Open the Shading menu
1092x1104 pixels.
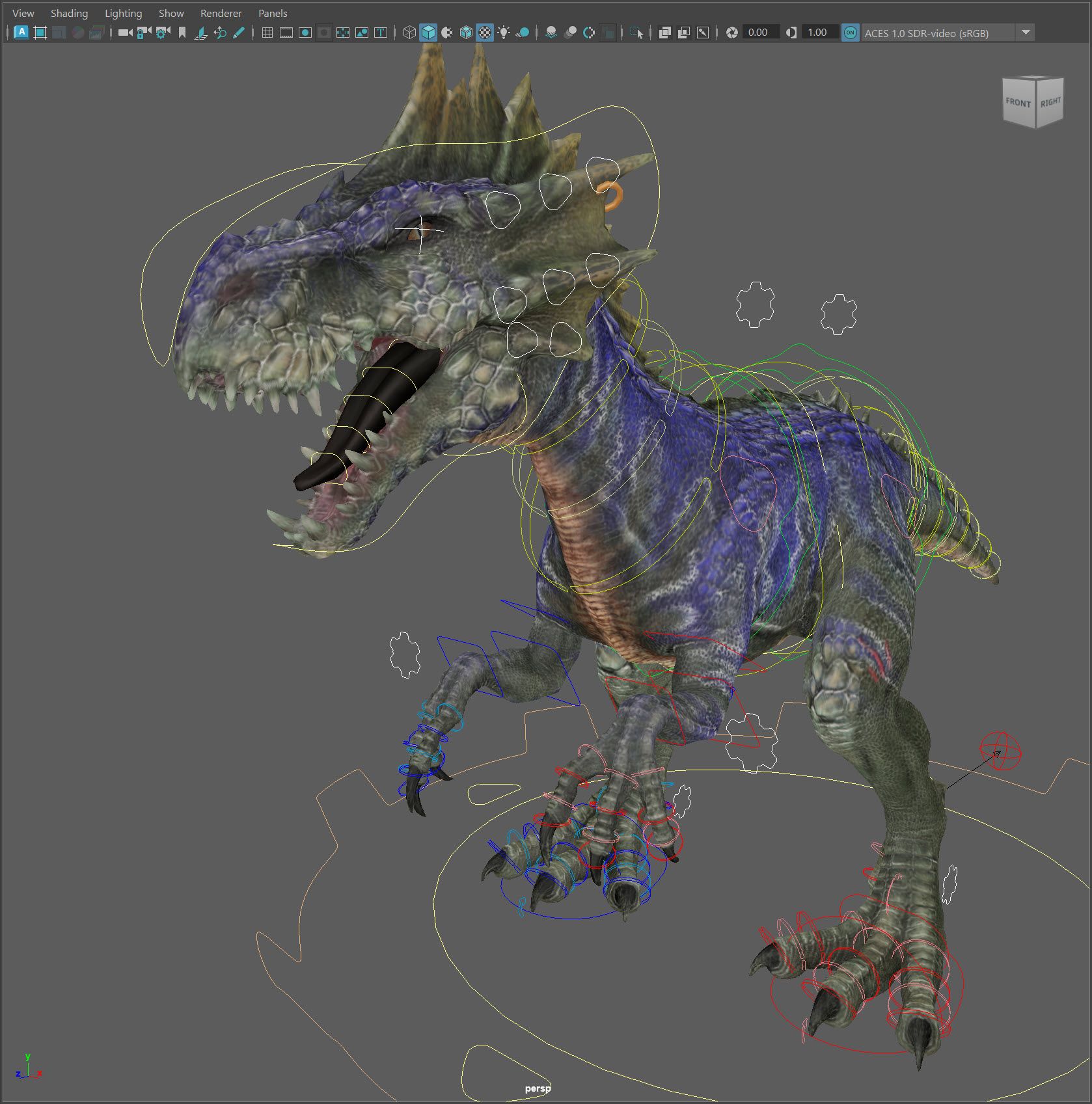(x=69, y=13)
